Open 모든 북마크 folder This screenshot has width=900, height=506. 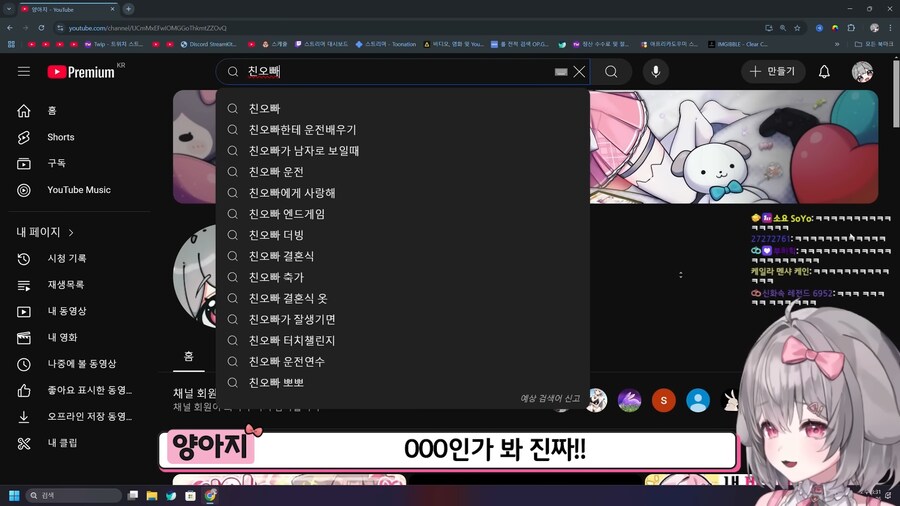click(x=874, y=44)
